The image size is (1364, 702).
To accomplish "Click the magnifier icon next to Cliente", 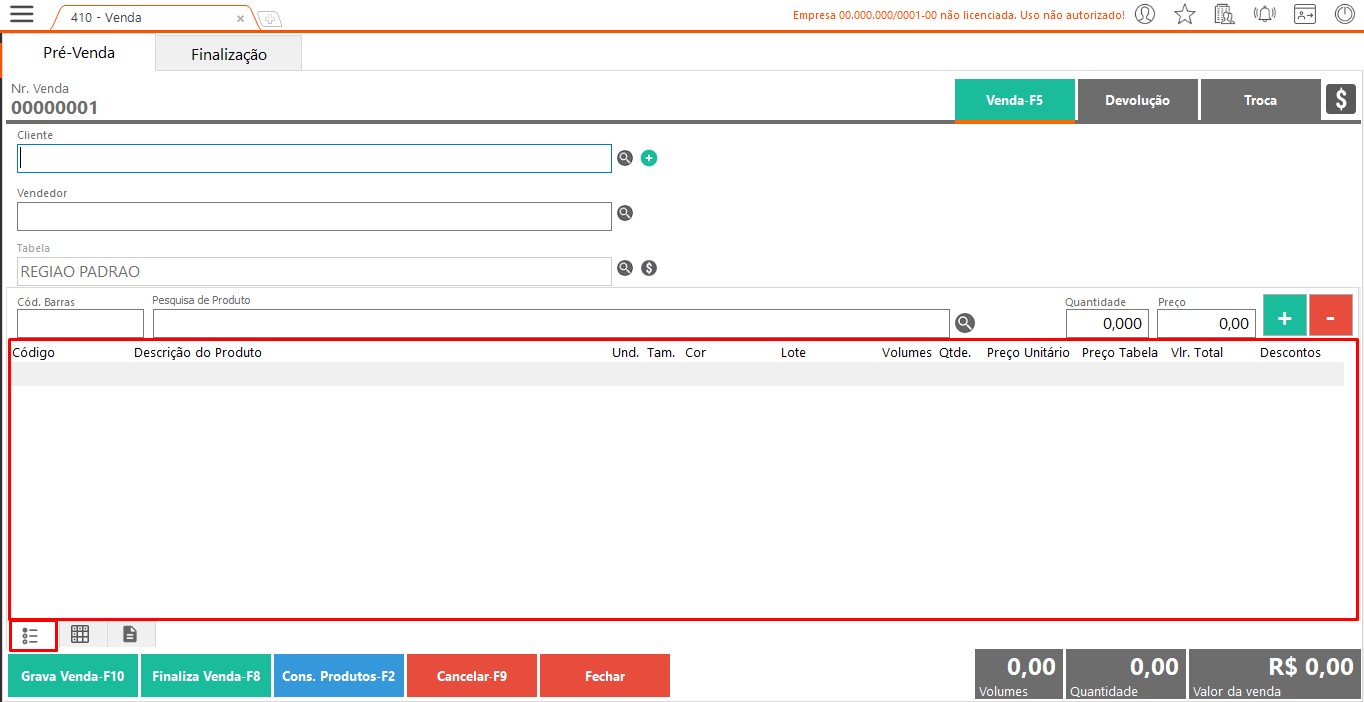I will coord(625,158).
